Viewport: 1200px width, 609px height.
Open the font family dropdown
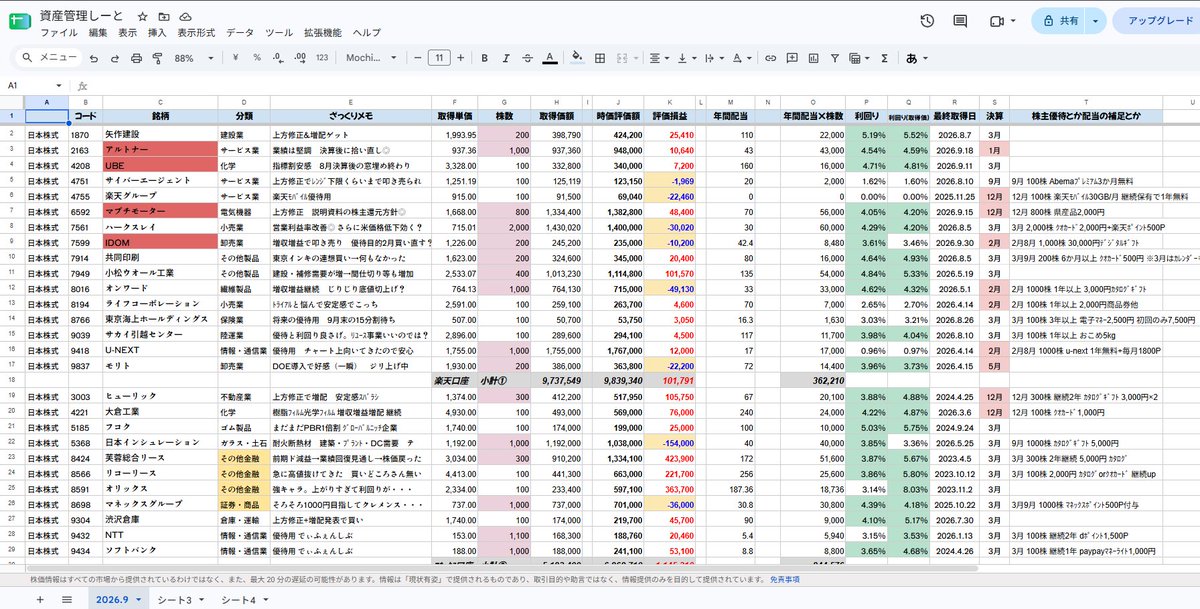(x=372, y=58)
